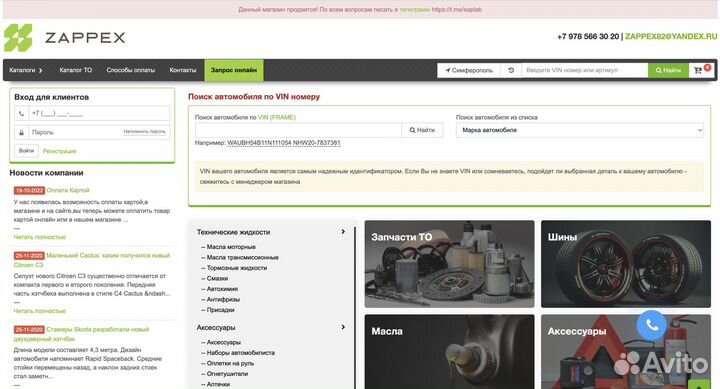Click the VIN (FRAME) search input
720x389 pixels.
pyautogui.click(x=298, y=130)
